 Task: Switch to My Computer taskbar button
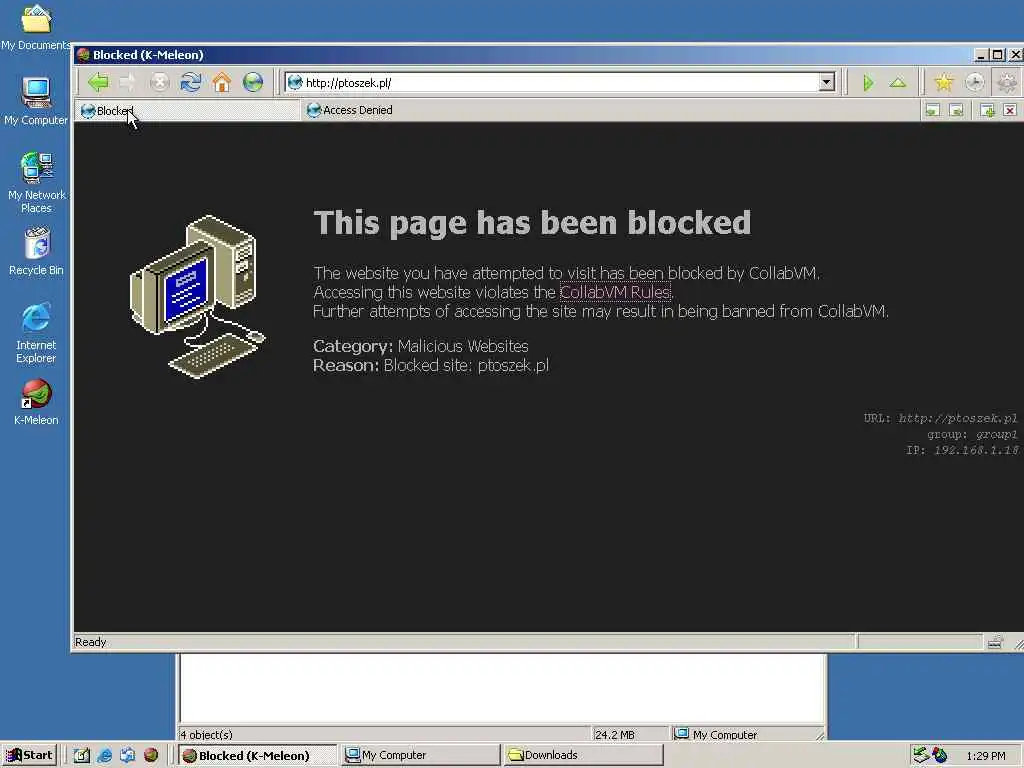click(x=421, y=756)
